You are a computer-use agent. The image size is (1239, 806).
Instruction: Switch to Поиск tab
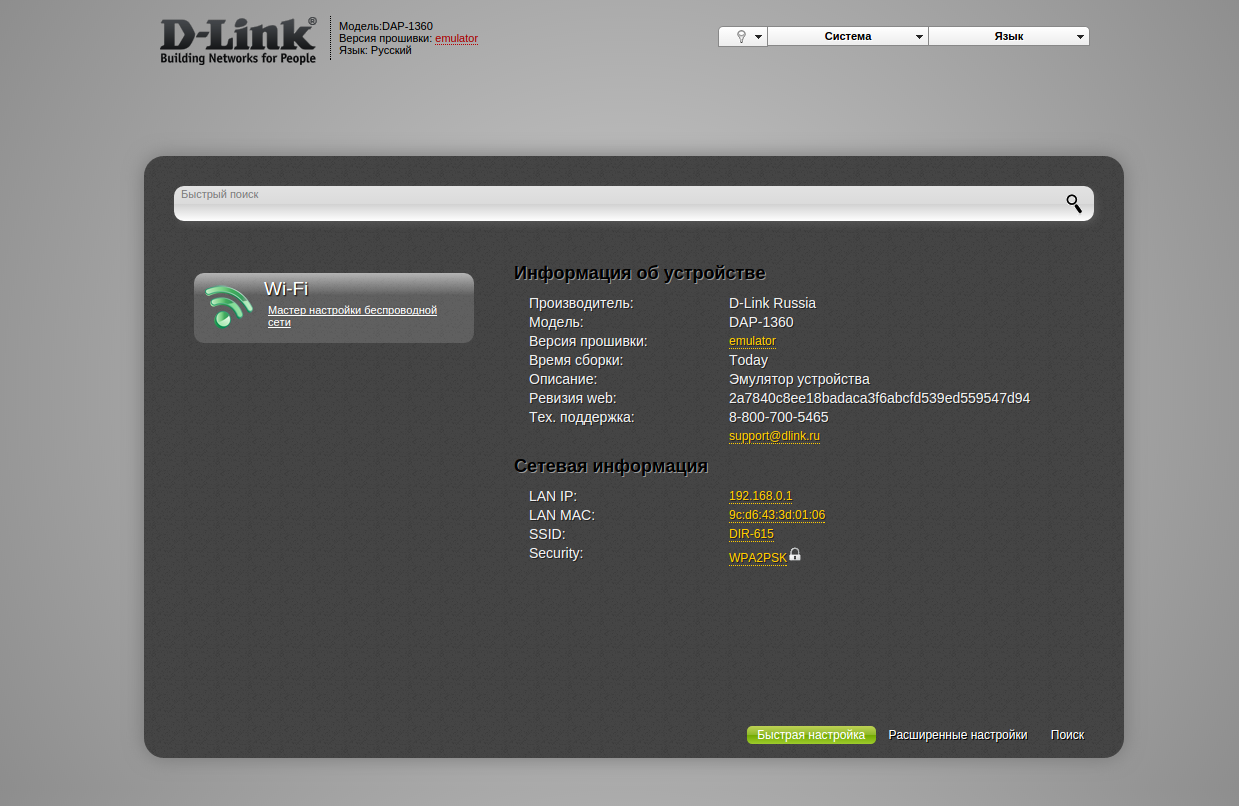point(1067,735)
